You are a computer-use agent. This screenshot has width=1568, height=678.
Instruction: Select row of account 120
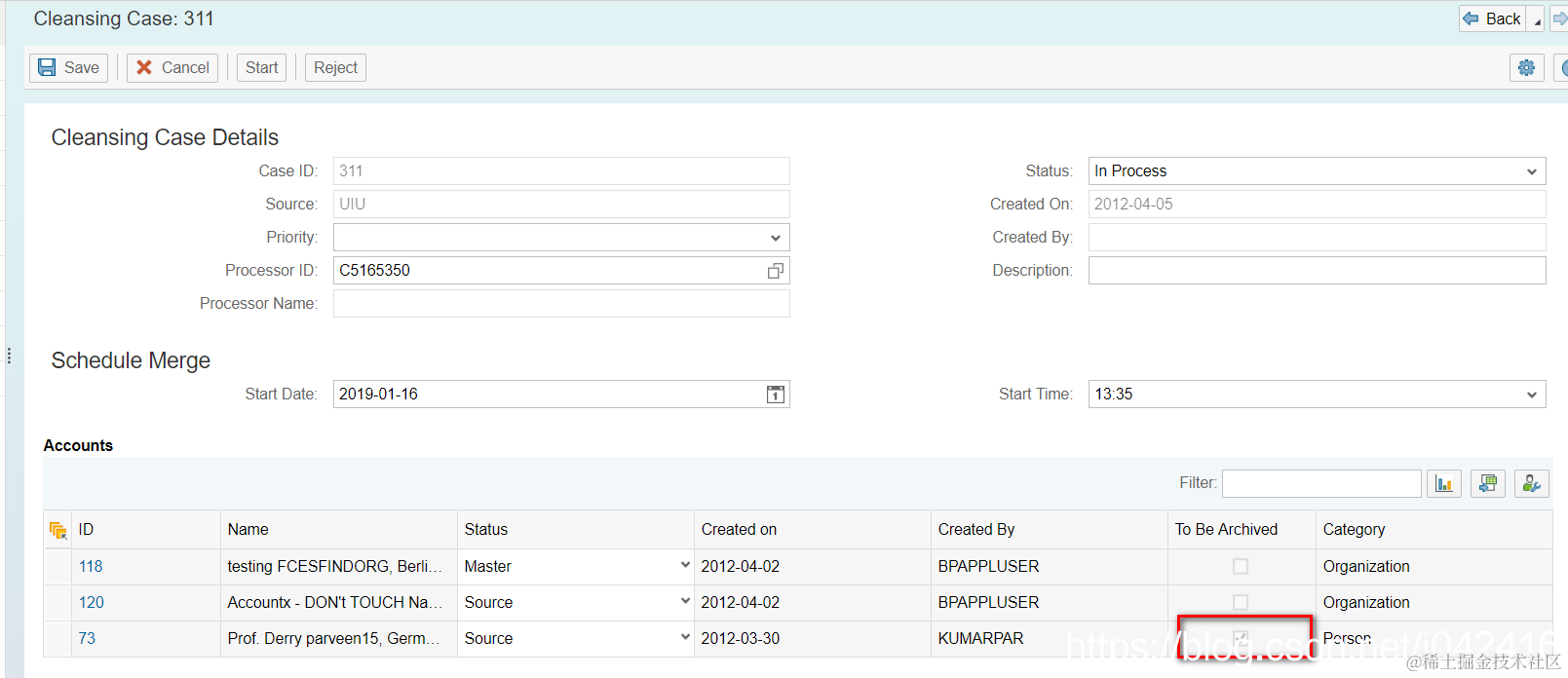point(57,603)
